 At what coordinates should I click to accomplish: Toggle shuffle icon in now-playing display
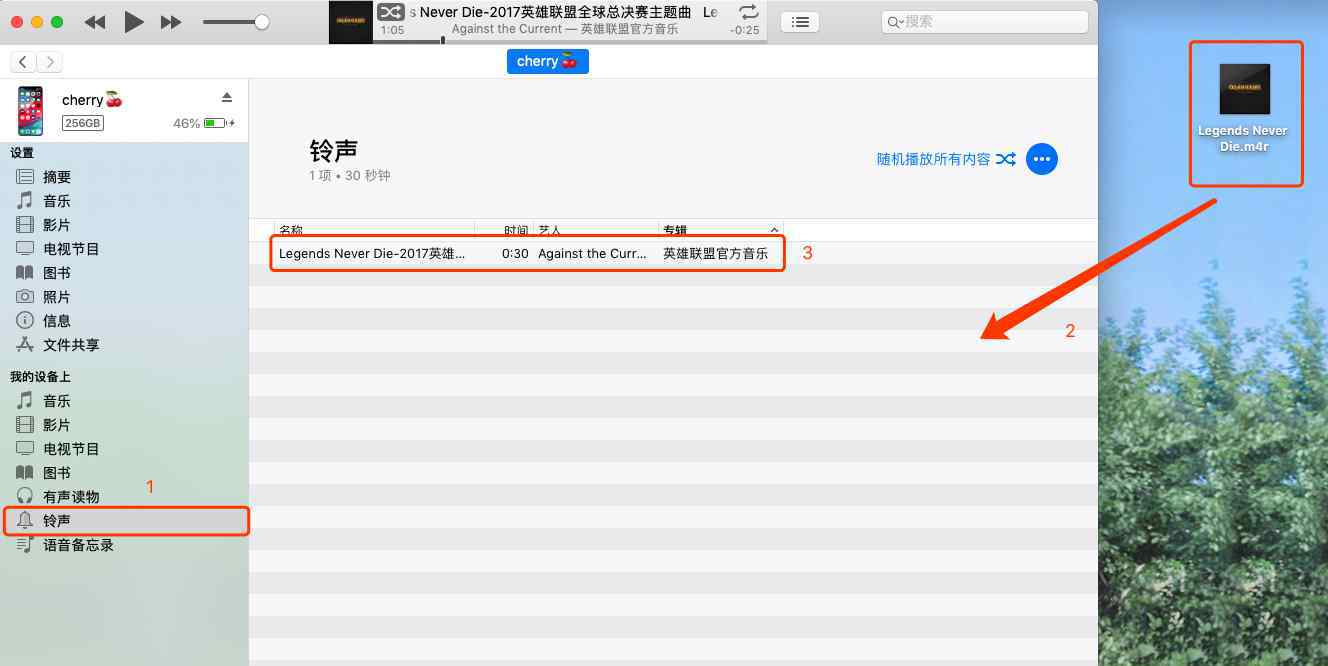390,12
